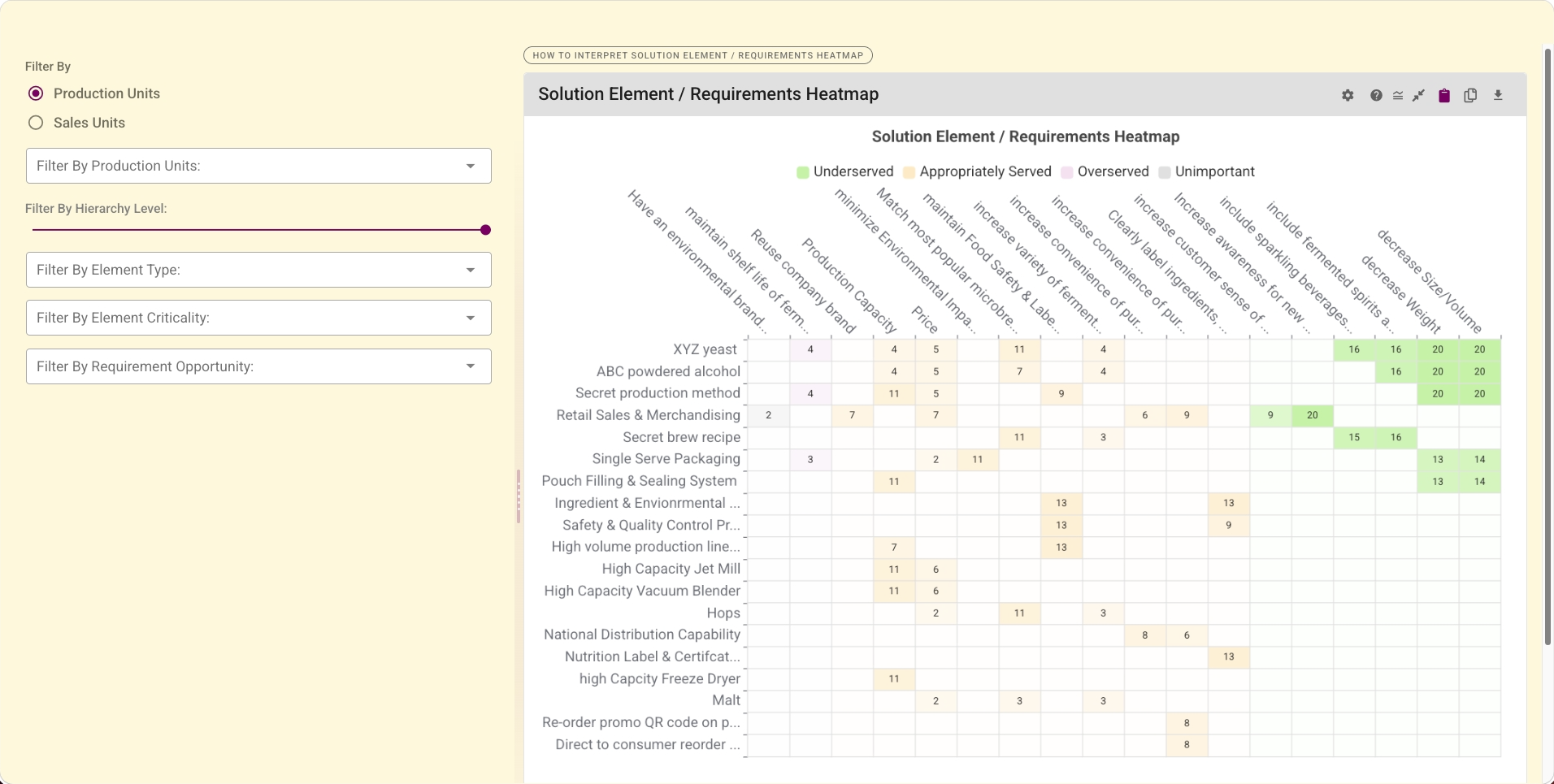Copy the heatmap with duplicate pages icon
The height and width of the screenshot is (784, 1554).
point(1470,95)
